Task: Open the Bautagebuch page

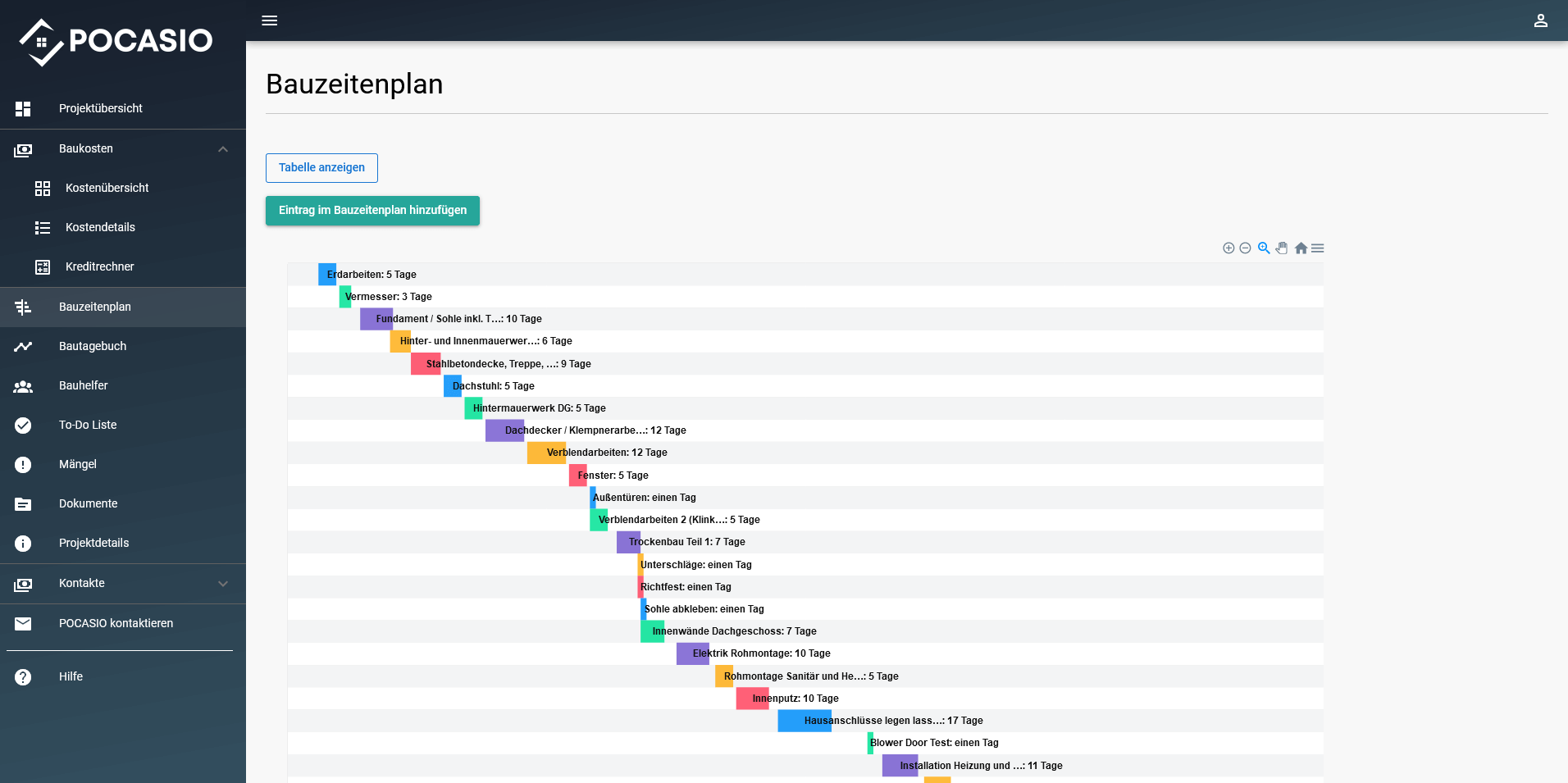Action: (x=93, y=346)
